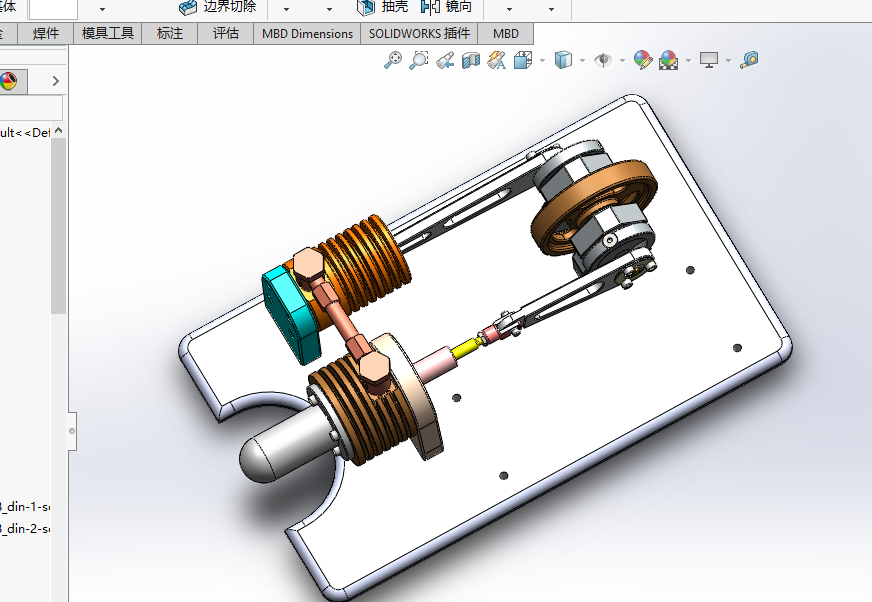Toggle the Section View icon
Screen dimensions: 872x602
(x=470, y=60)
